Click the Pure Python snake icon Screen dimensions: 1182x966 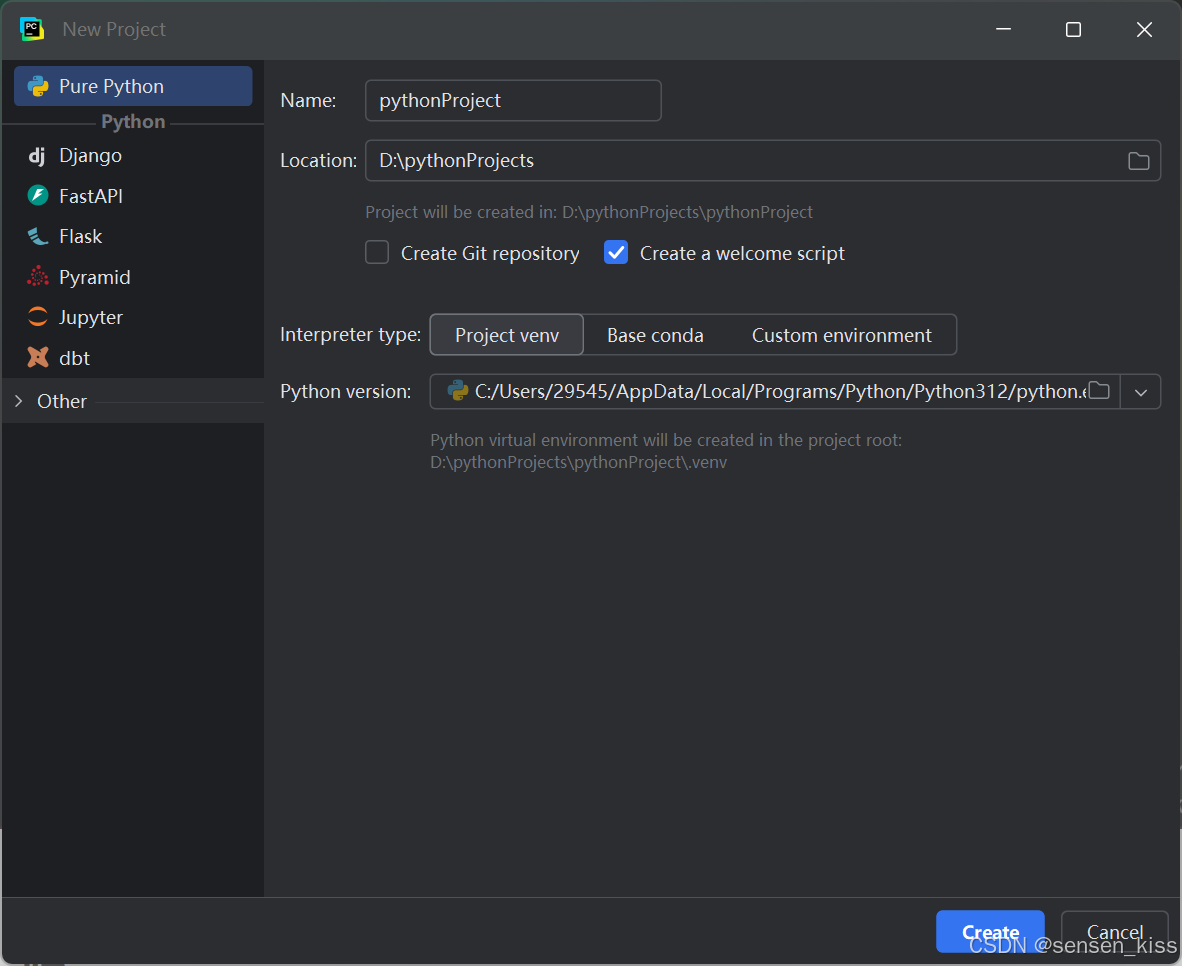click(38, 86)
